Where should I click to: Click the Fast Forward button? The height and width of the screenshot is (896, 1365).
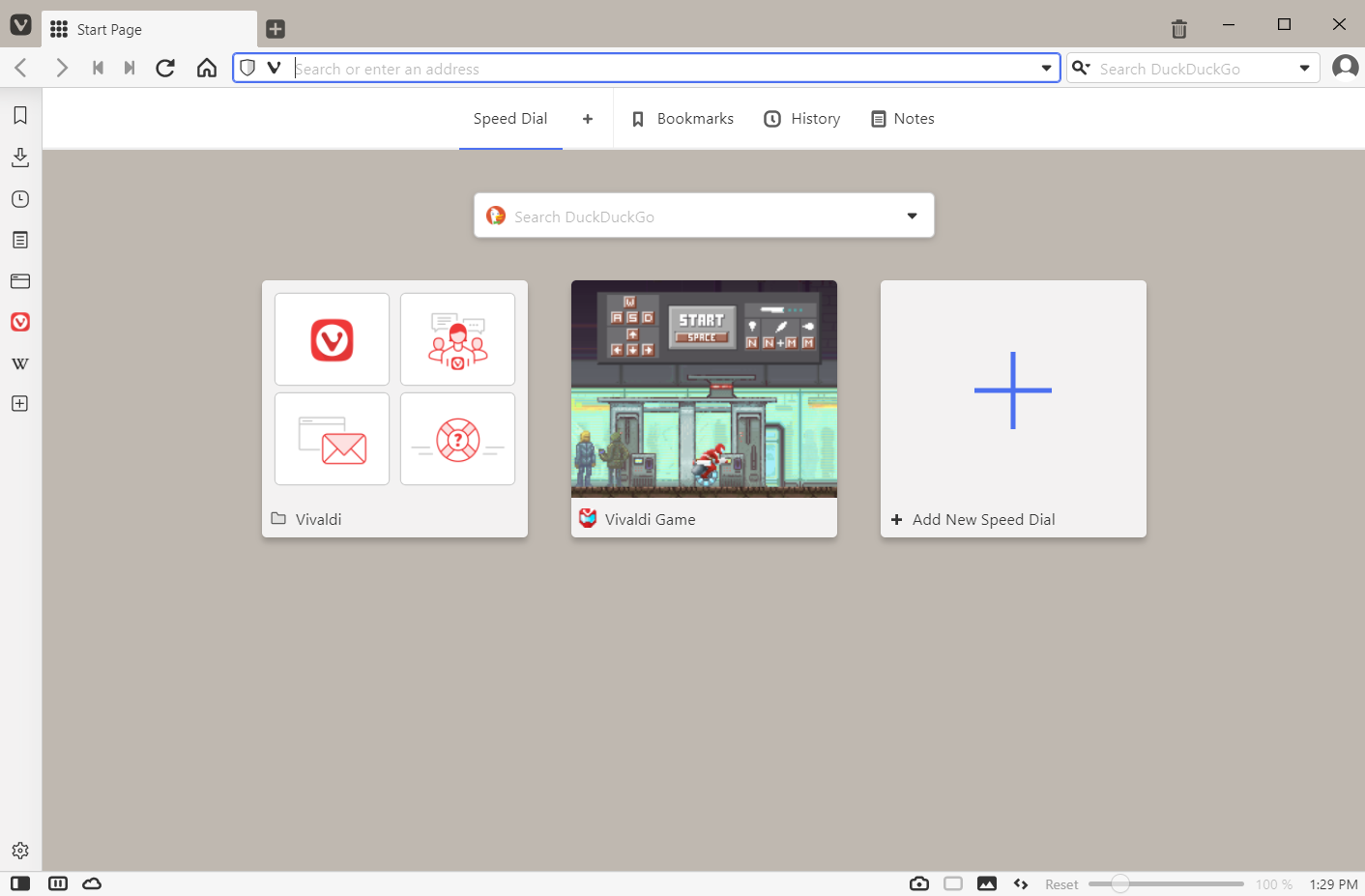pyautogui.click(x=130, y=68)
